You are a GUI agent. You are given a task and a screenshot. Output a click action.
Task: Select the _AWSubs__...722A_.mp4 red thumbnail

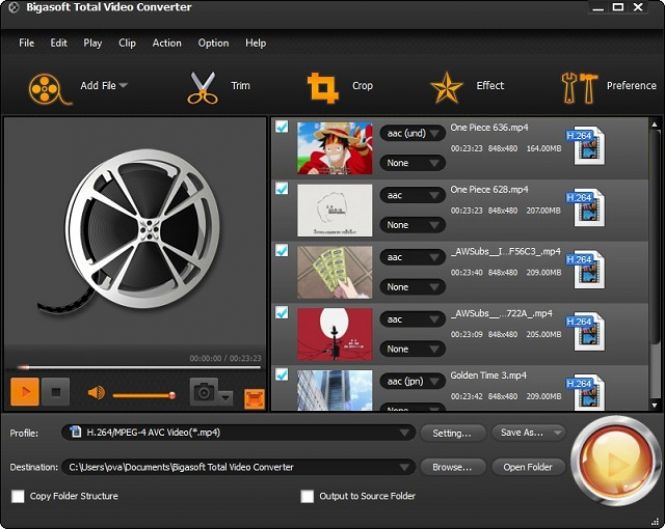(x=335, y=334)
